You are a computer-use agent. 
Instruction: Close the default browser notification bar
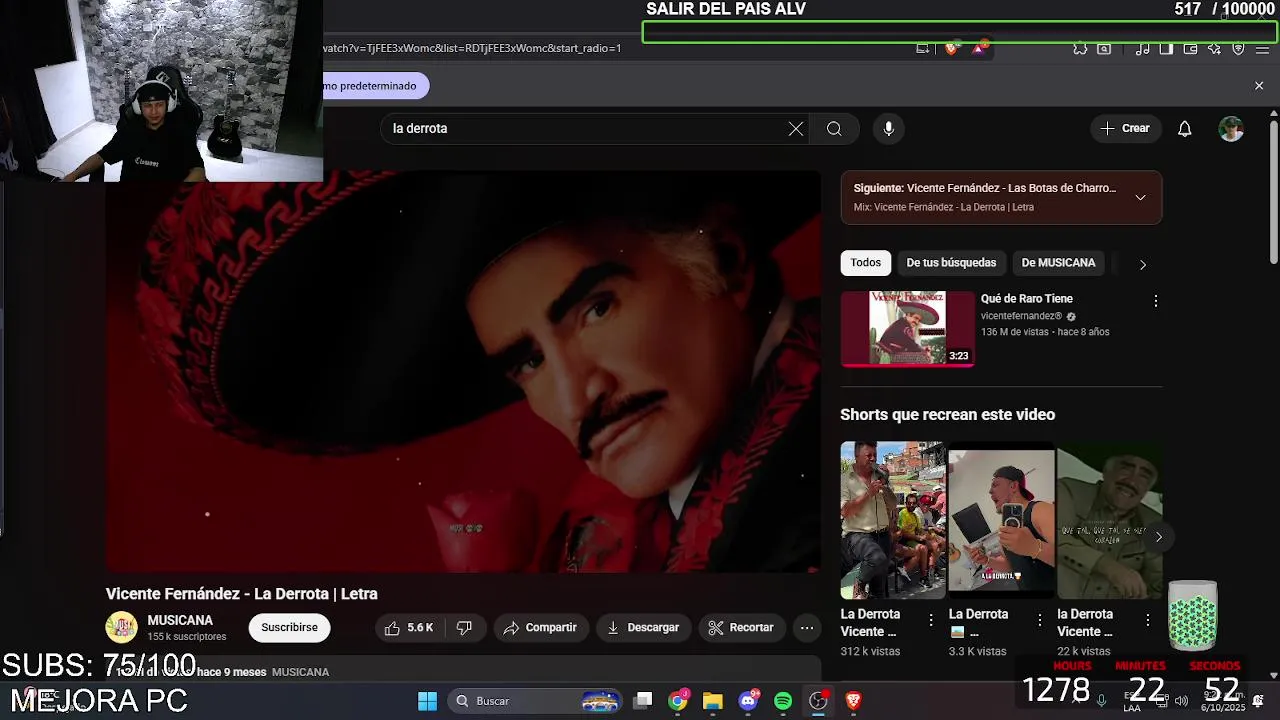click(x=1259, y=86)
